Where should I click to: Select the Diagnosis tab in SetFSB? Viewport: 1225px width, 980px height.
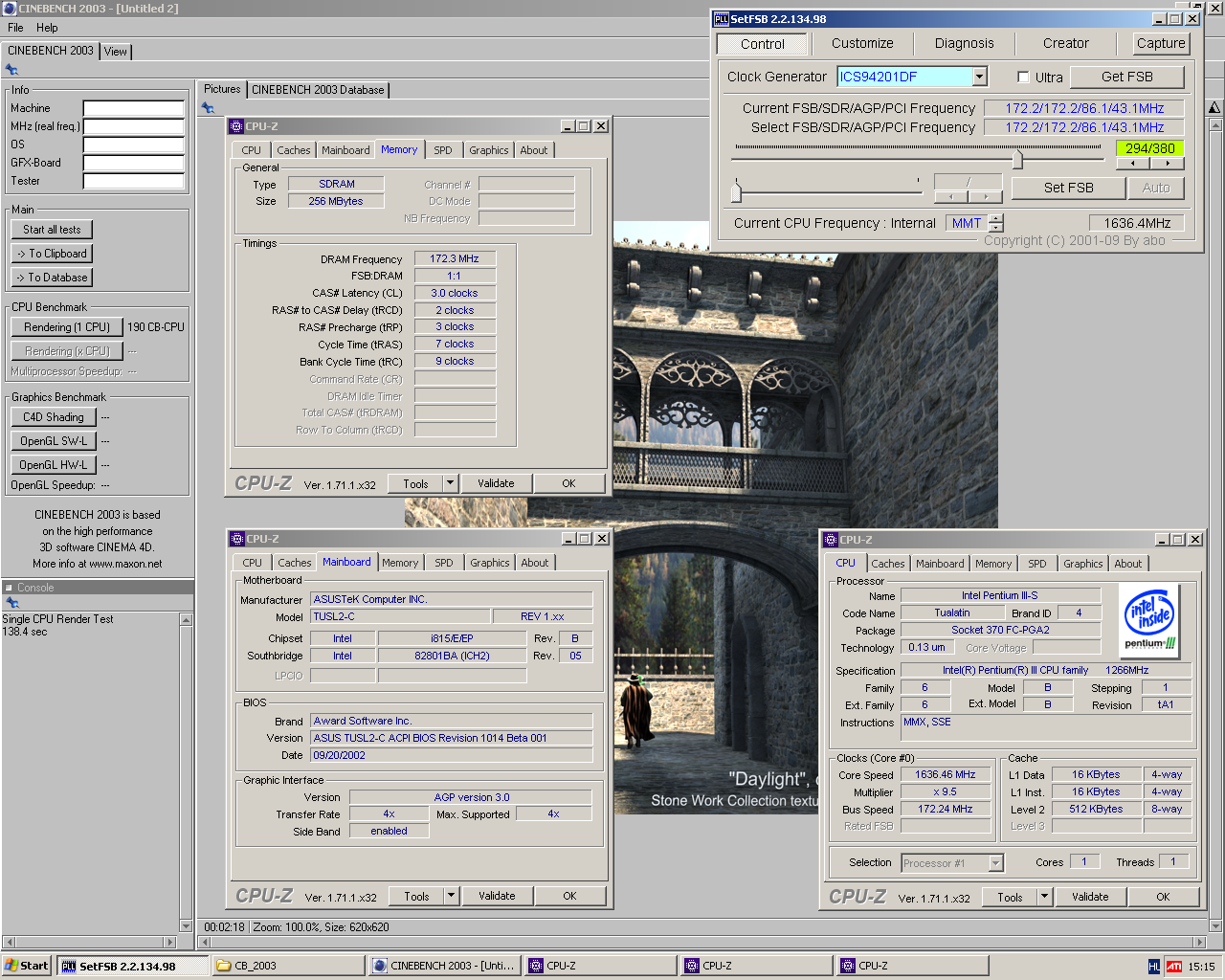tap(965, 43)
